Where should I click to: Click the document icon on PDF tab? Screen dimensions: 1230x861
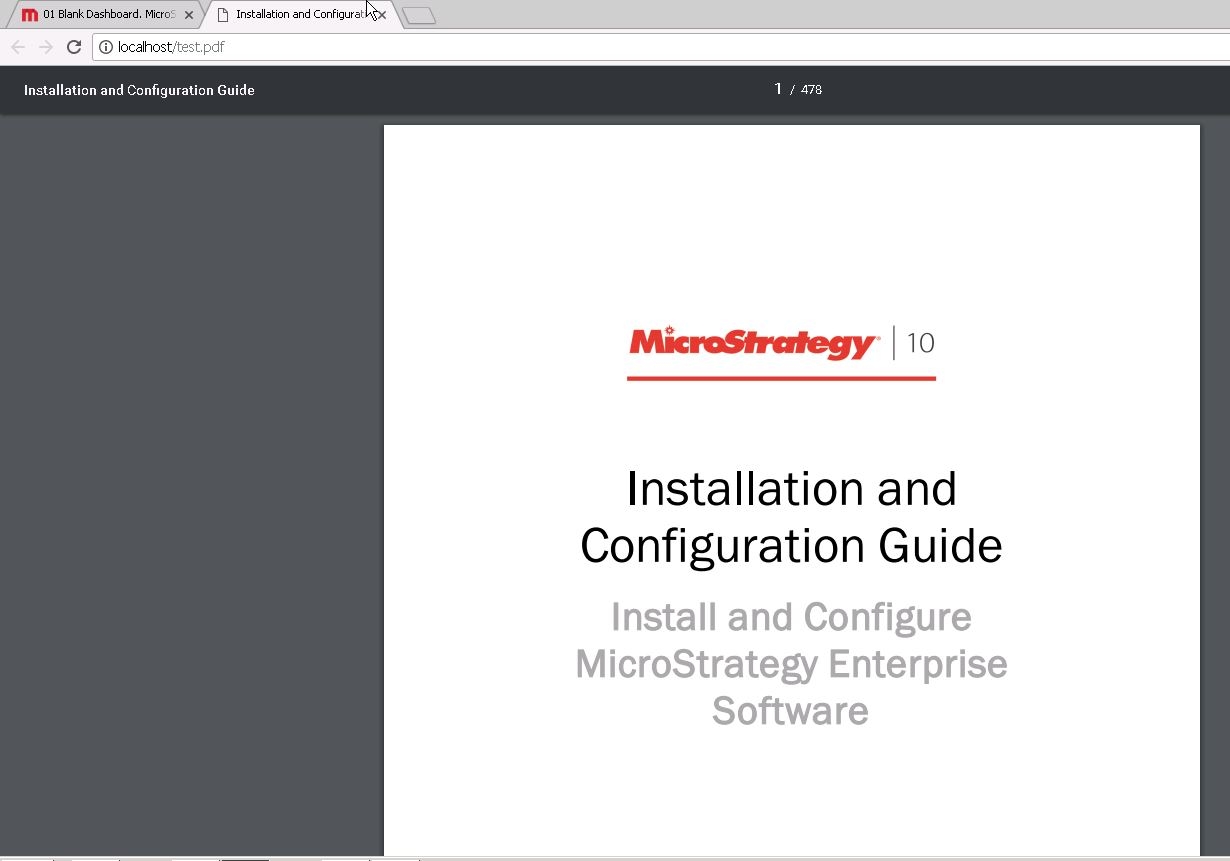click(223, 15)
